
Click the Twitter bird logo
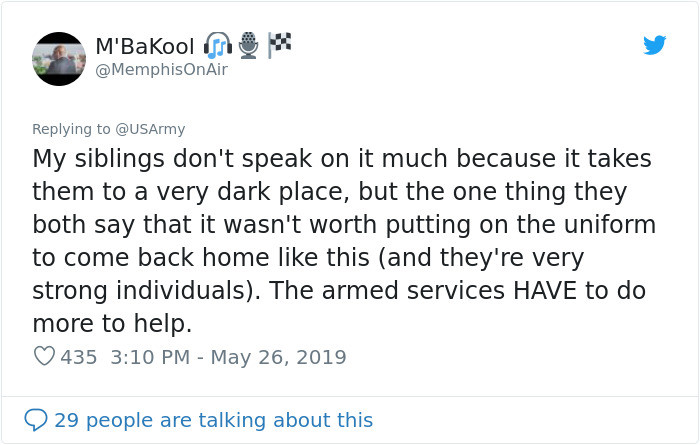(x=654, y=45)
